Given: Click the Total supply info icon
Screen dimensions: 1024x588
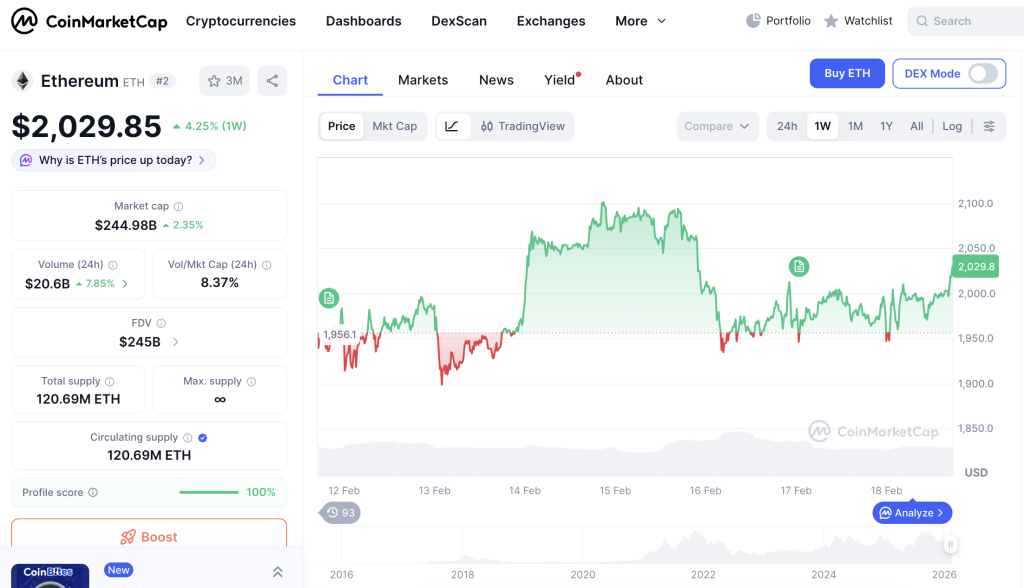Looking at the screenshot, I should pos(110,382).
